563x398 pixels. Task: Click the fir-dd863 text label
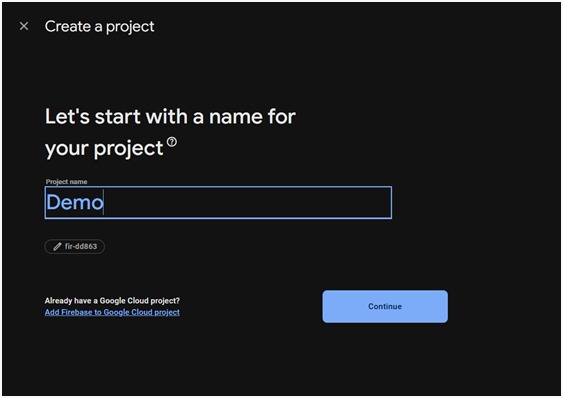pyautogui.click(x=81, y=246)
